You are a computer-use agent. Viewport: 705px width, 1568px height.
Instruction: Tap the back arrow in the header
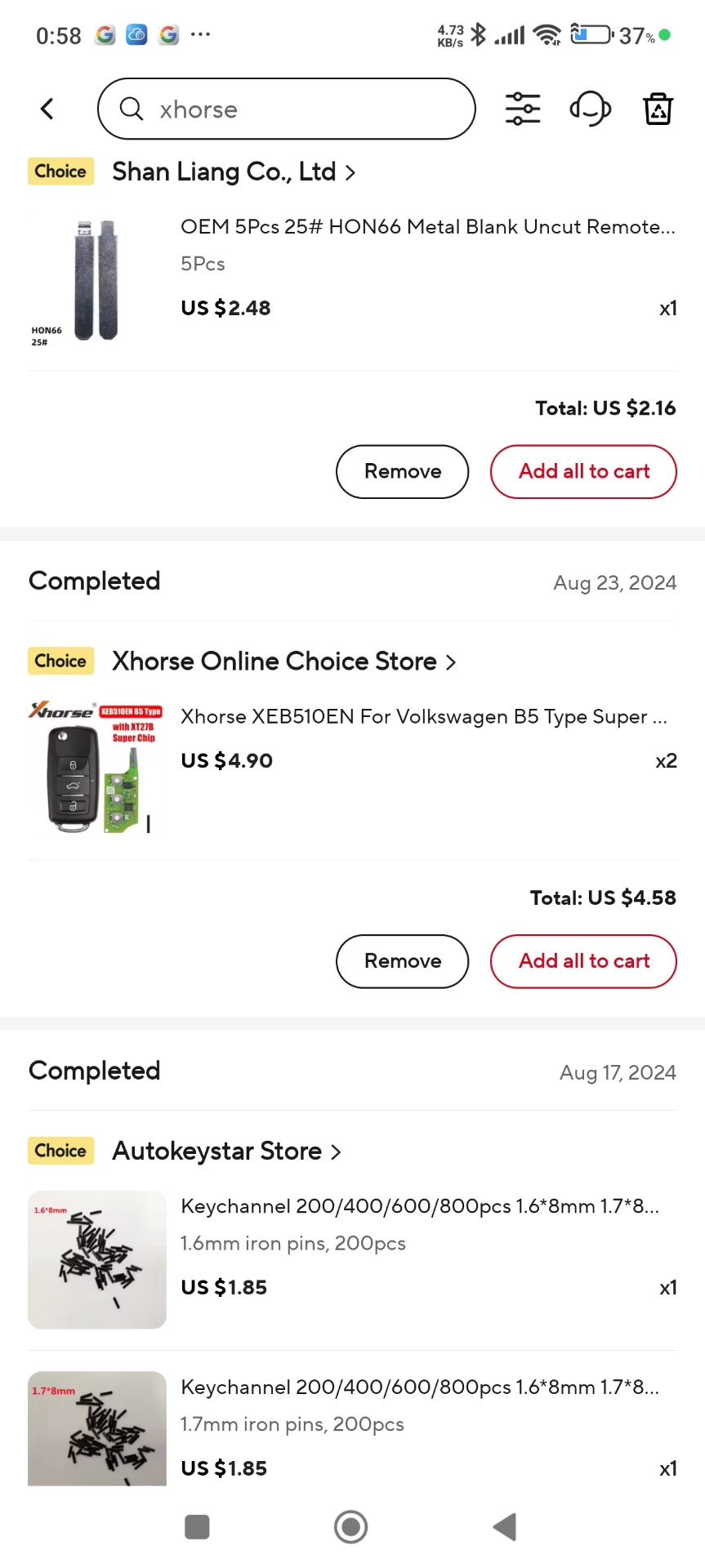(47, 109)
